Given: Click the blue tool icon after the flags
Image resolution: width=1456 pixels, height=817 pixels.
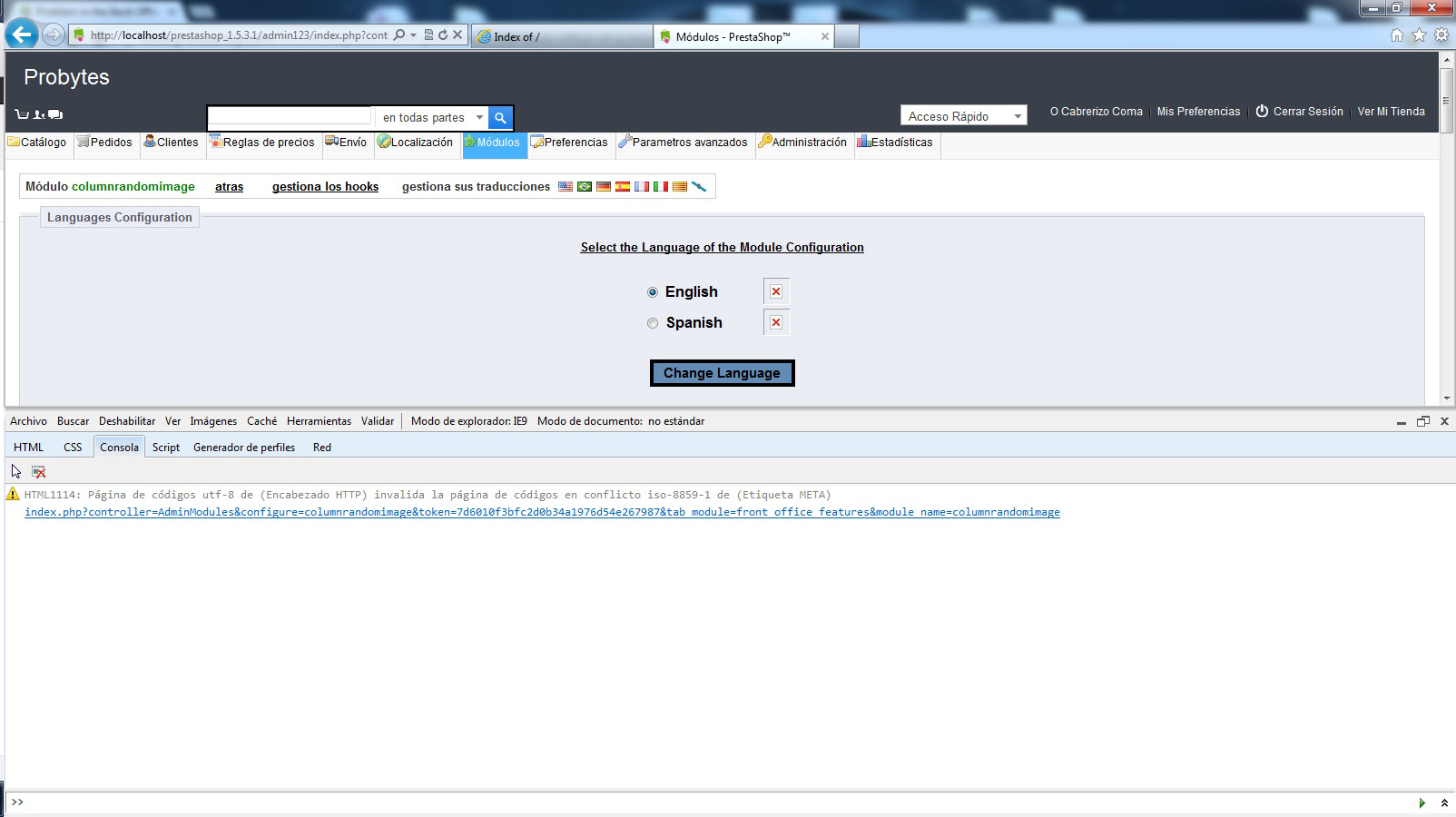Looking at the screenshot, I should point(699,186).
